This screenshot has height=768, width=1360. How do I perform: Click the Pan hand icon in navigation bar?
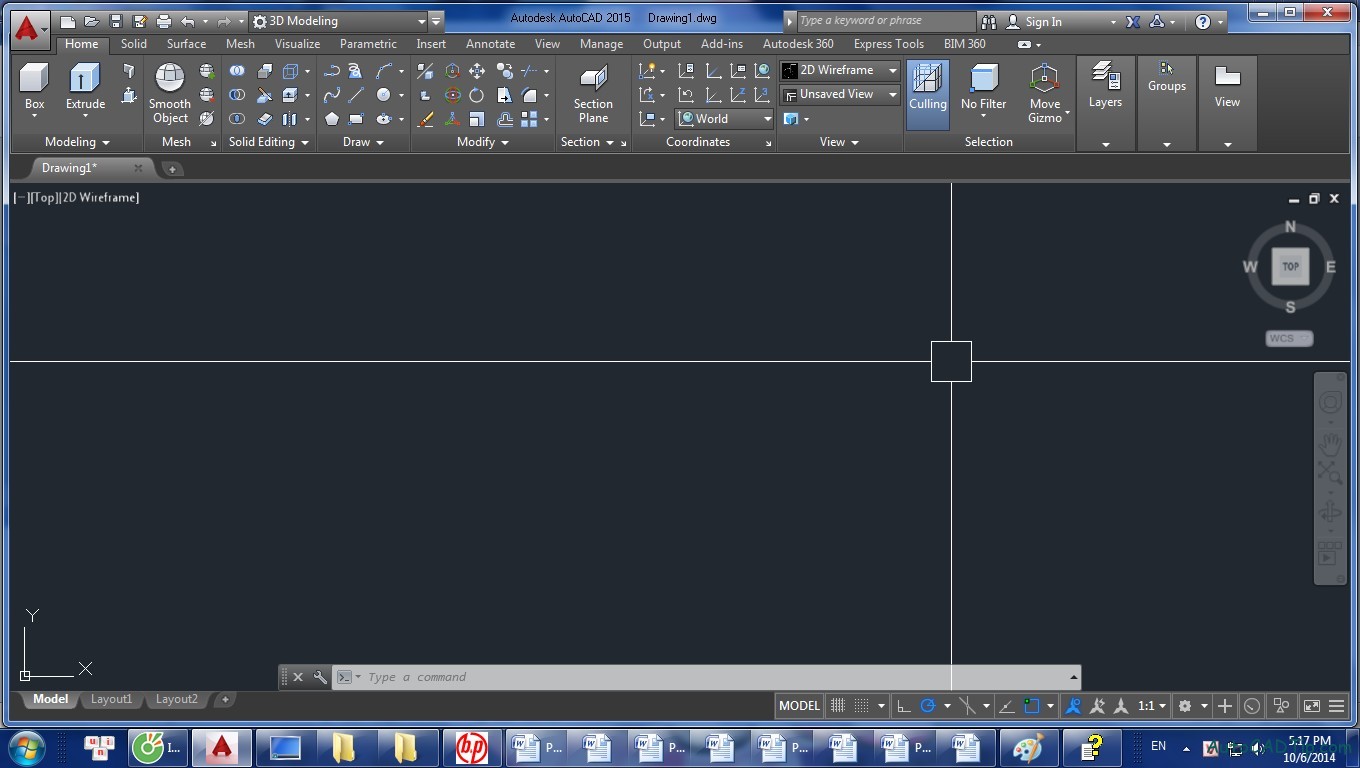1330,443
